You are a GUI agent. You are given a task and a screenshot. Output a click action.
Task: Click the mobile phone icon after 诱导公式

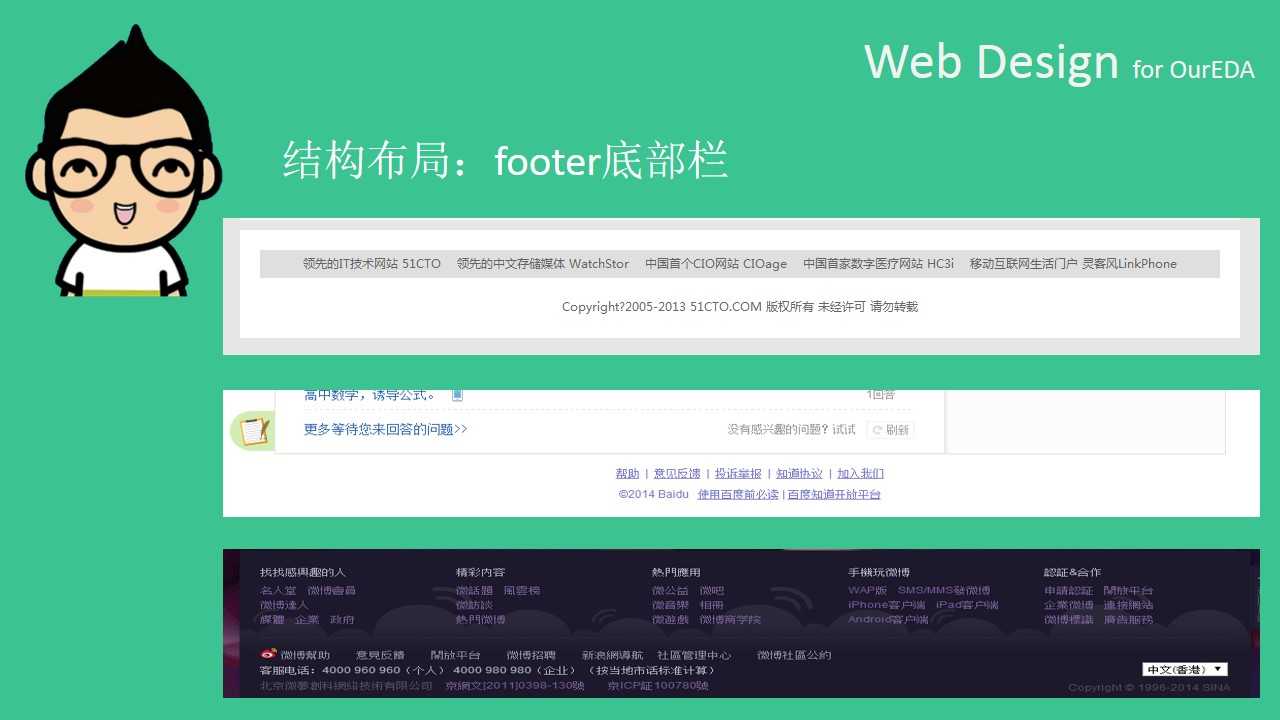pyautogui.click(x=457, y=395)
